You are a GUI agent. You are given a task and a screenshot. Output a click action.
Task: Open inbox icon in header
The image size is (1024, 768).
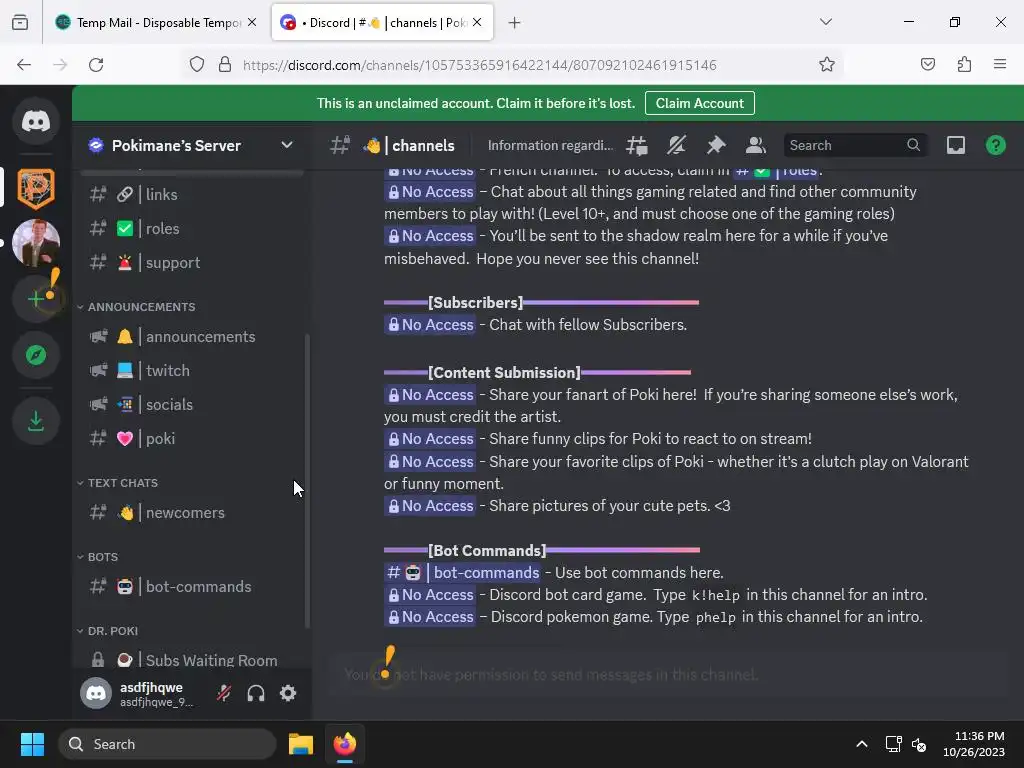[956, 146]
